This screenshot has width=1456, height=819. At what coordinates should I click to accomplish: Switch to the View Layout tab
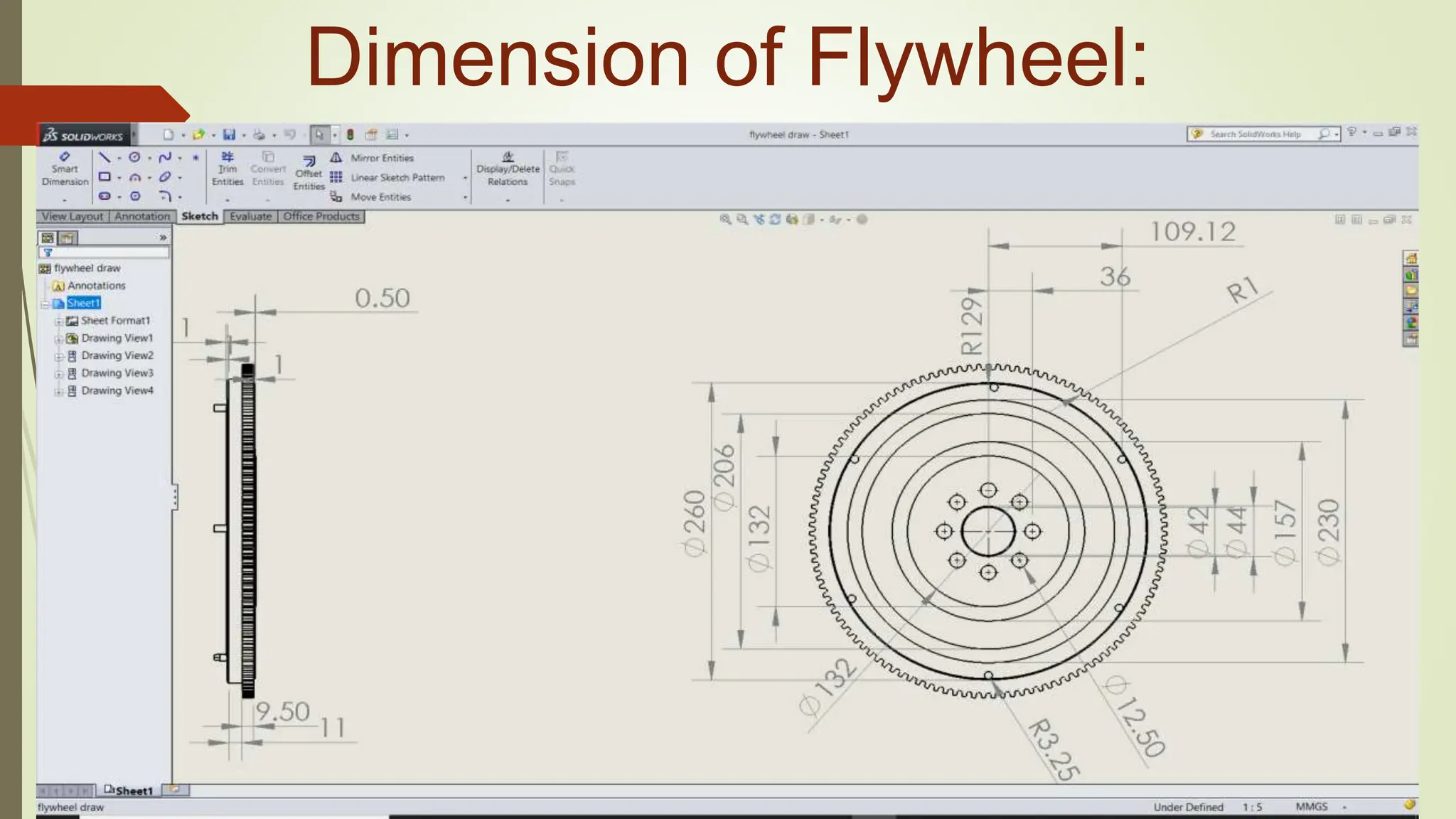73,216
